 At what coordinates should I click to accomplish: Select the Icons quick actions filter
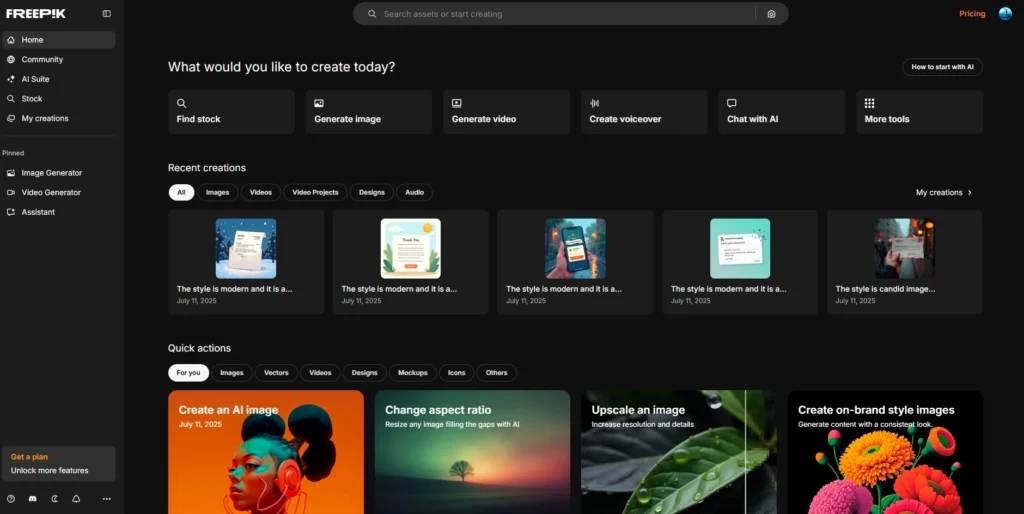[x=456, y=373]
